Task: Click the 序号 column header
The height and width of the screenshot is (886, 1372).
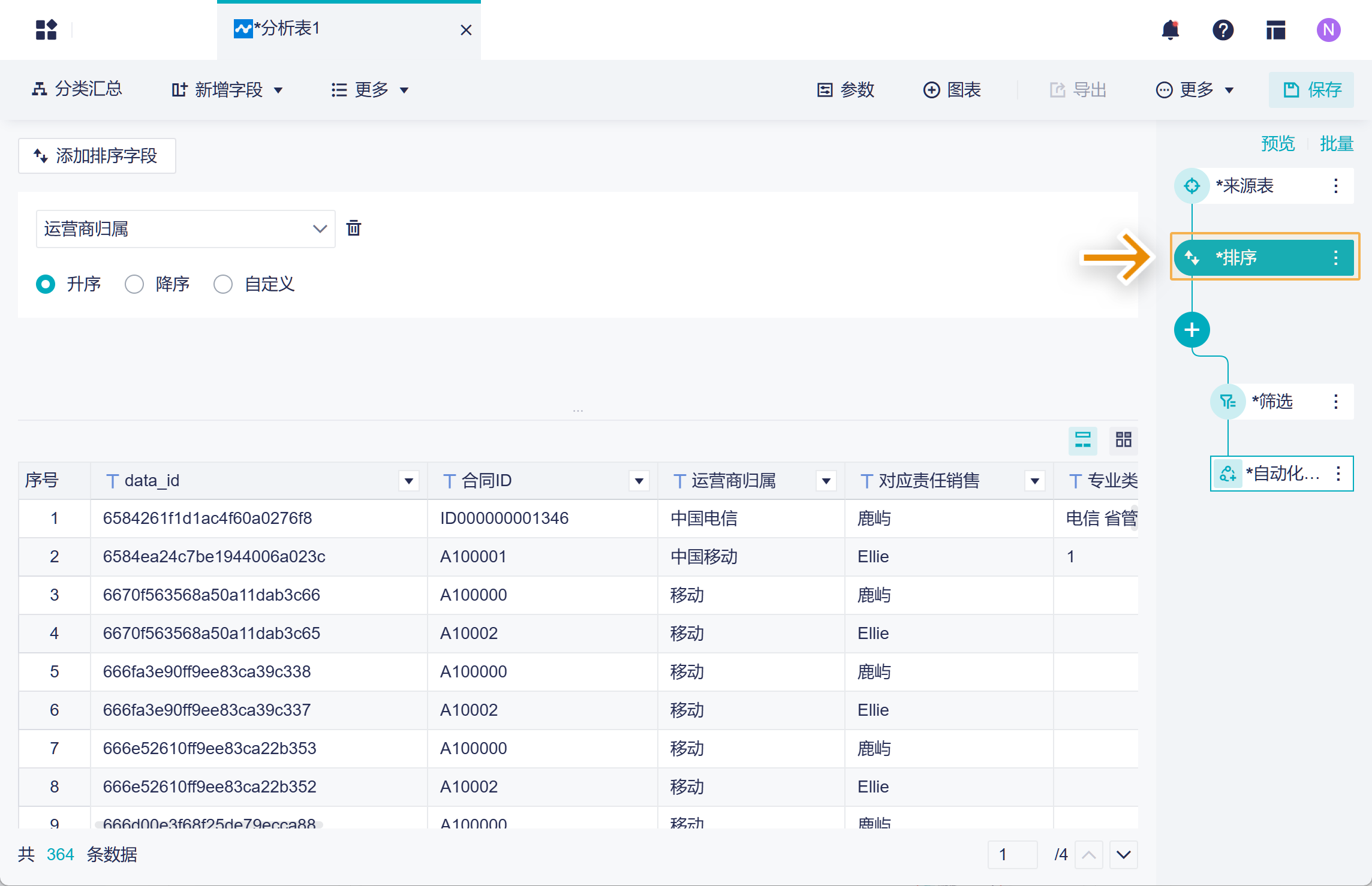Action: click(x=54, y=480)
